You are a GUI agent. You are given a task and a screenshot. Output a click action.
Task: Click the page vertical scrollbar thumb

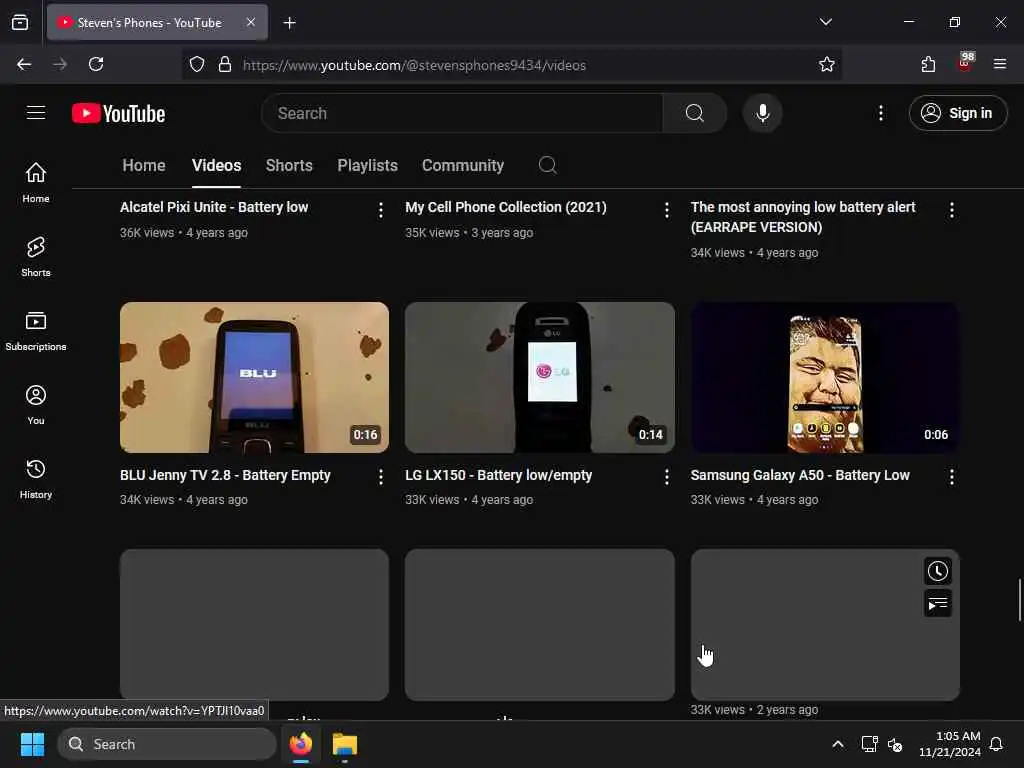1019,600
